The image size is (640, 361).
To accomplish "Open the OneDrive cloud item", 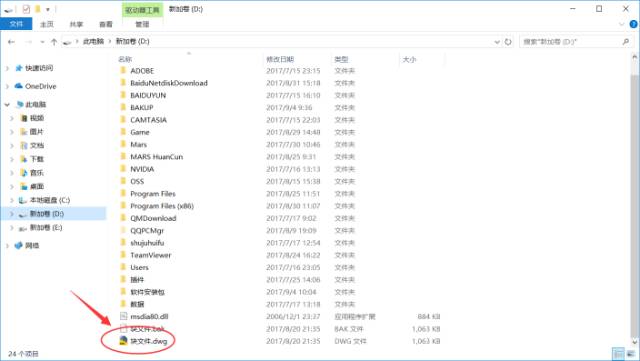I will 40,86.
